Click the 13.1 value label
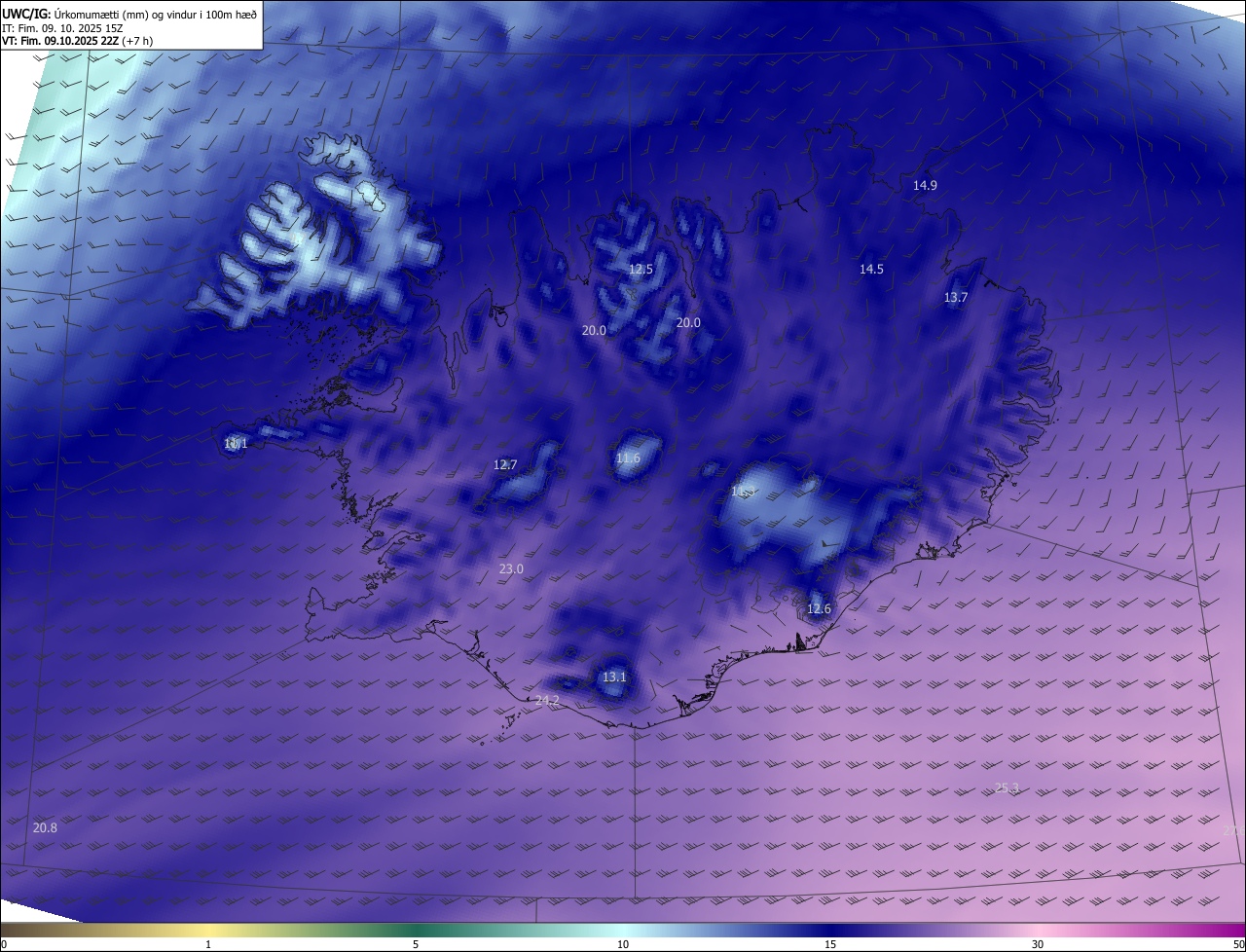This screenshot has height=952, width=1246. (x=614, y=677)
